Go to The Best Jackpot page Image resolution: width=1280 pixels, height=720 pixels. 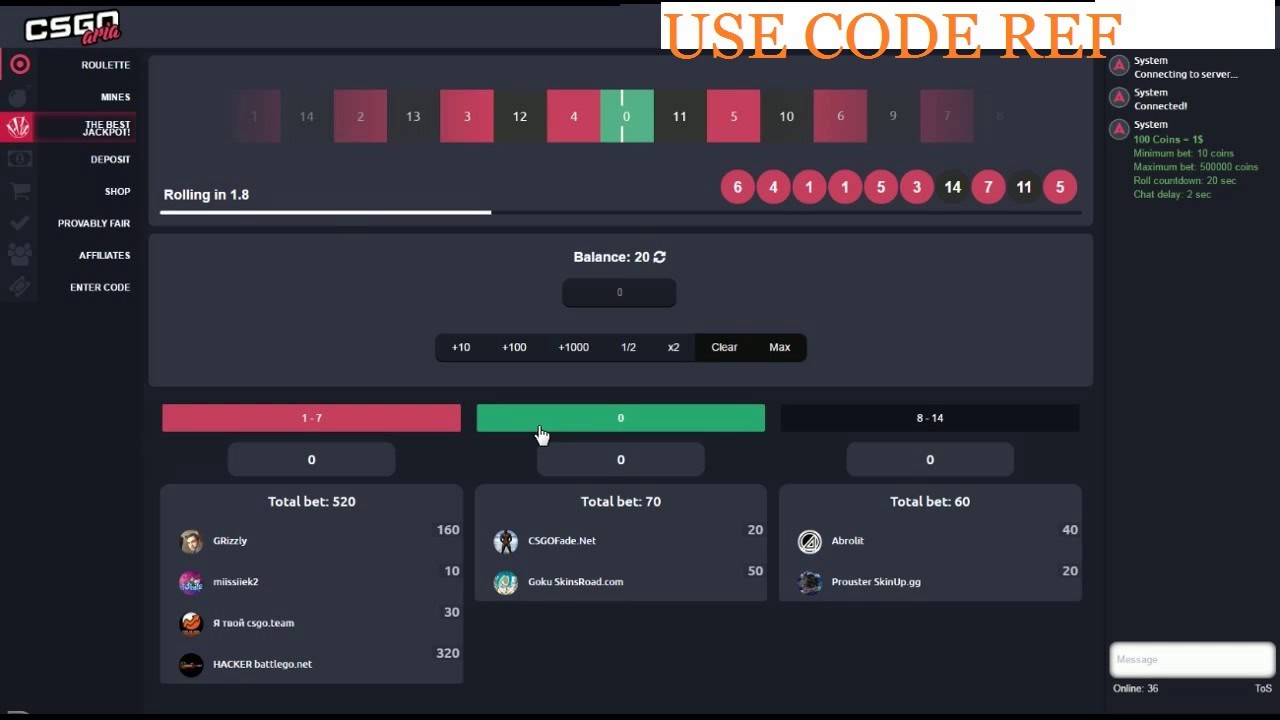[106, 128]
